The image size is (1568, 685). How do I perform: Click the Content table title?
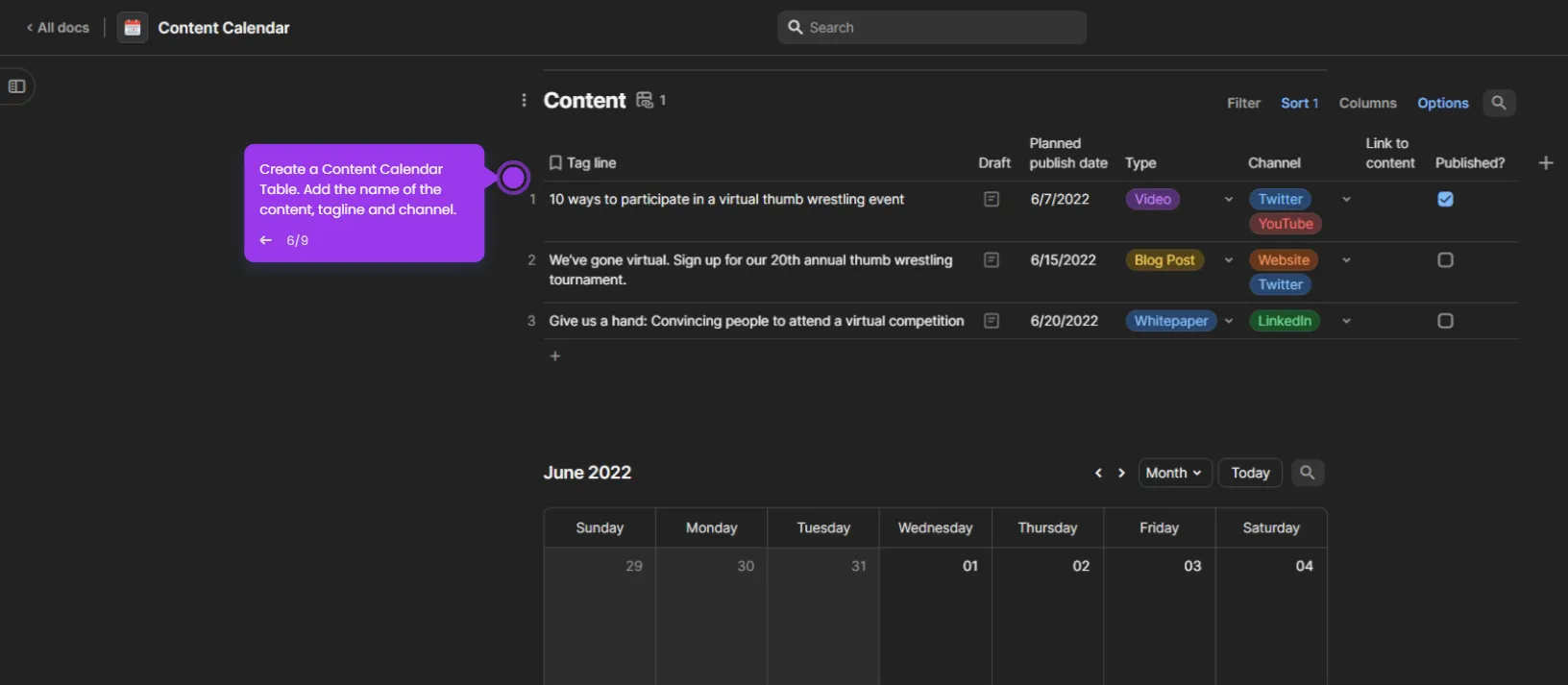(584, 100)
